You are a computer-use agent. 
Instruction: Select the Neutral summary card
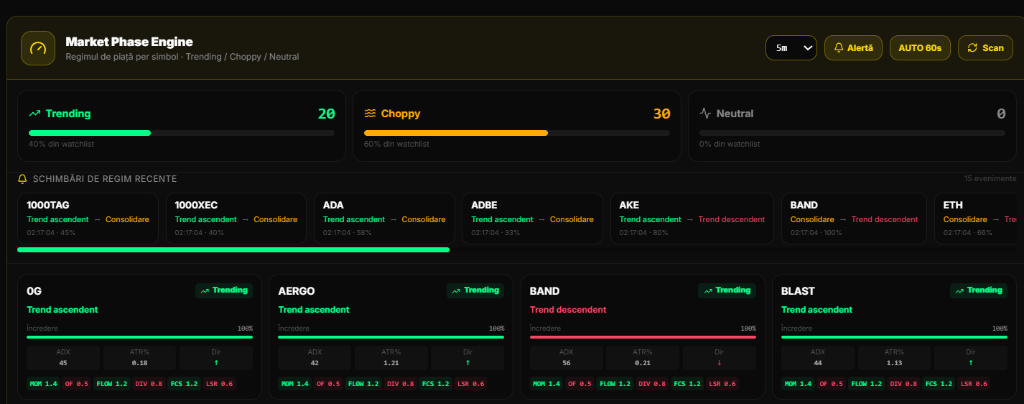click(x=852, y=126)
